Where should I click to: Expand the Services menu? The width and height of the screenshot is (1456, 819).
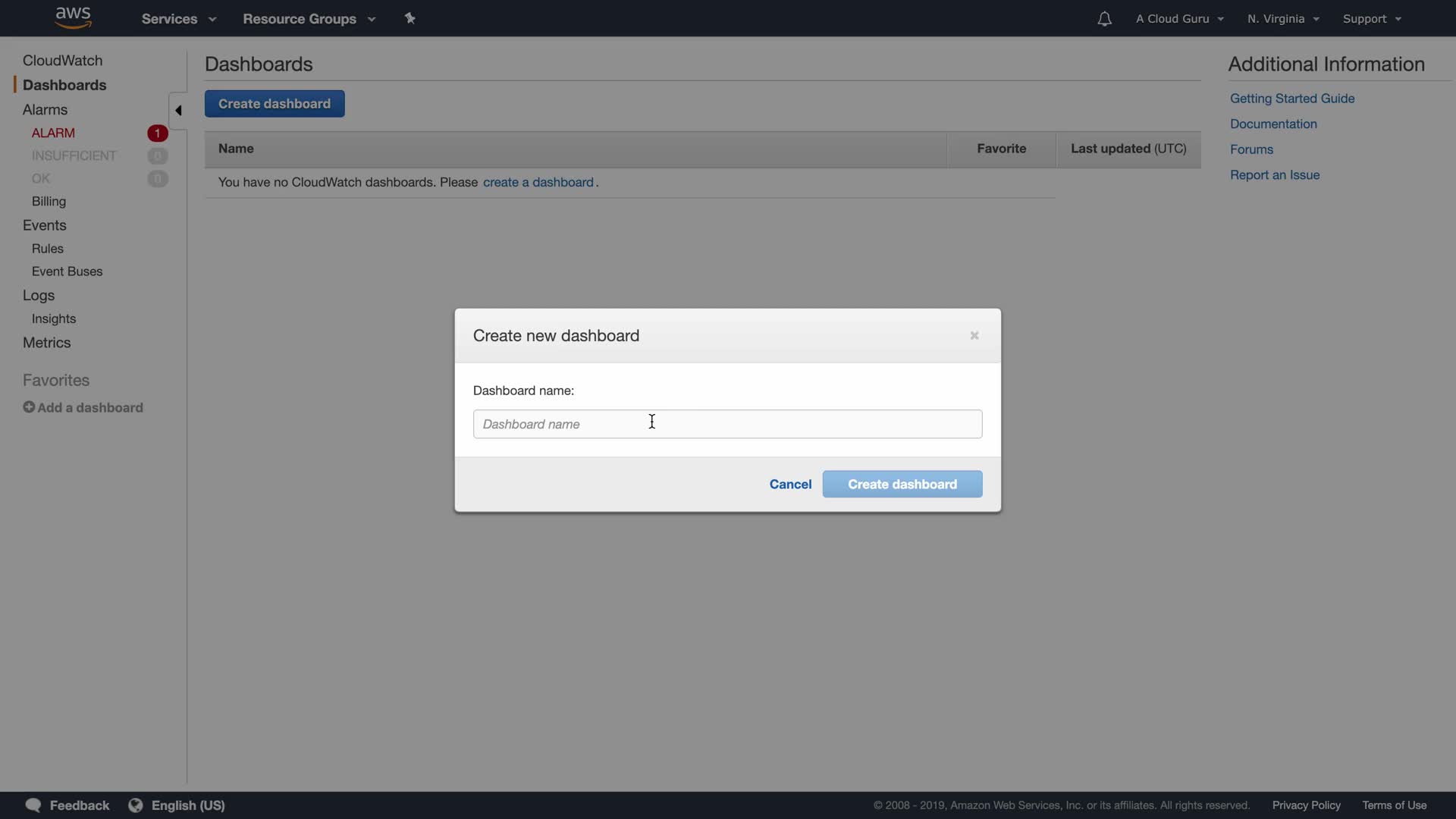pyautogui.click(x=178, y=19)
